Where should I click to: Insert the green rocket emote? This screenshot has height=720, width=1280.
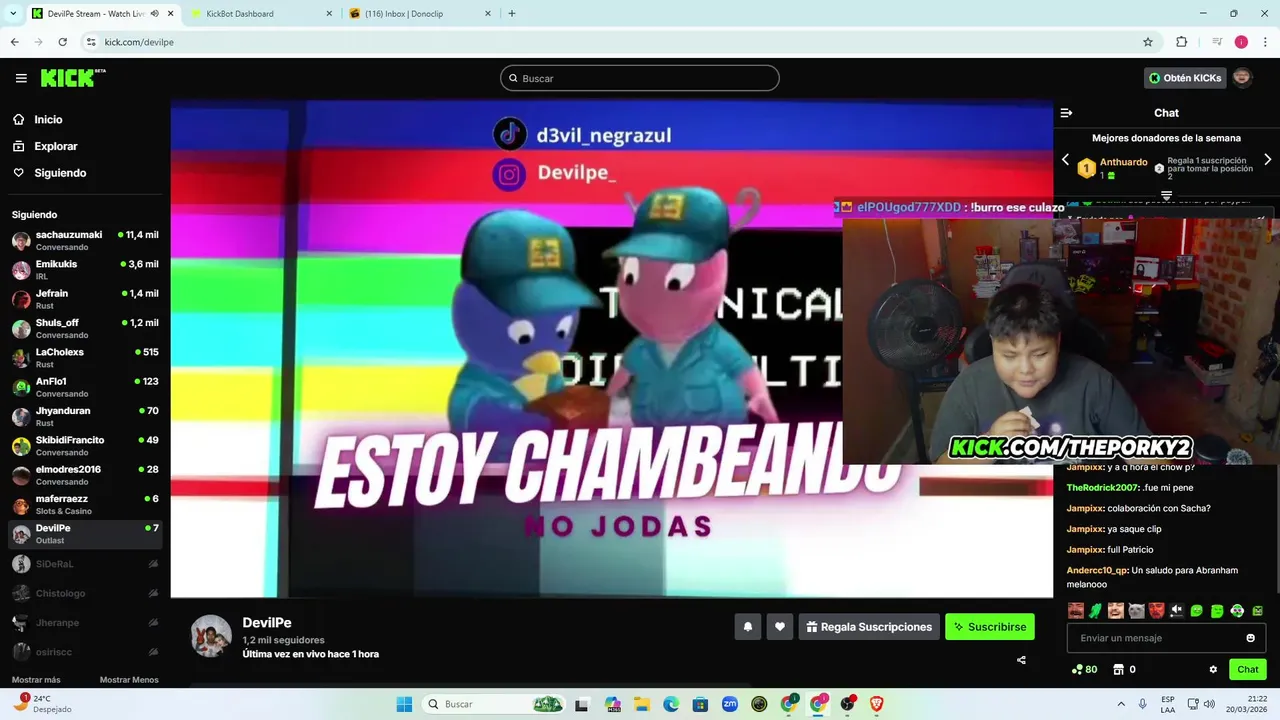[1096, 611]
